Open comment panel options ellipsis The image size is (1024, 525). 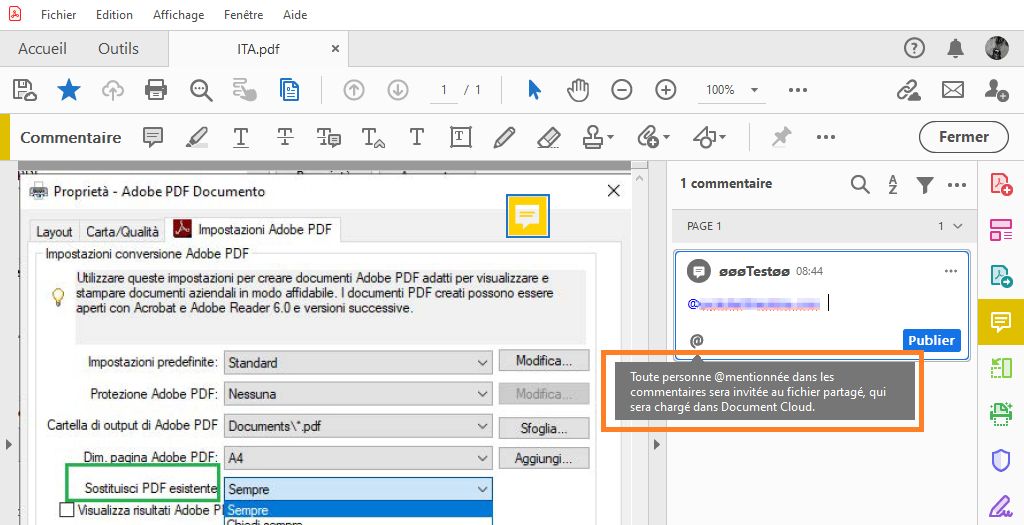coord(957,185)
